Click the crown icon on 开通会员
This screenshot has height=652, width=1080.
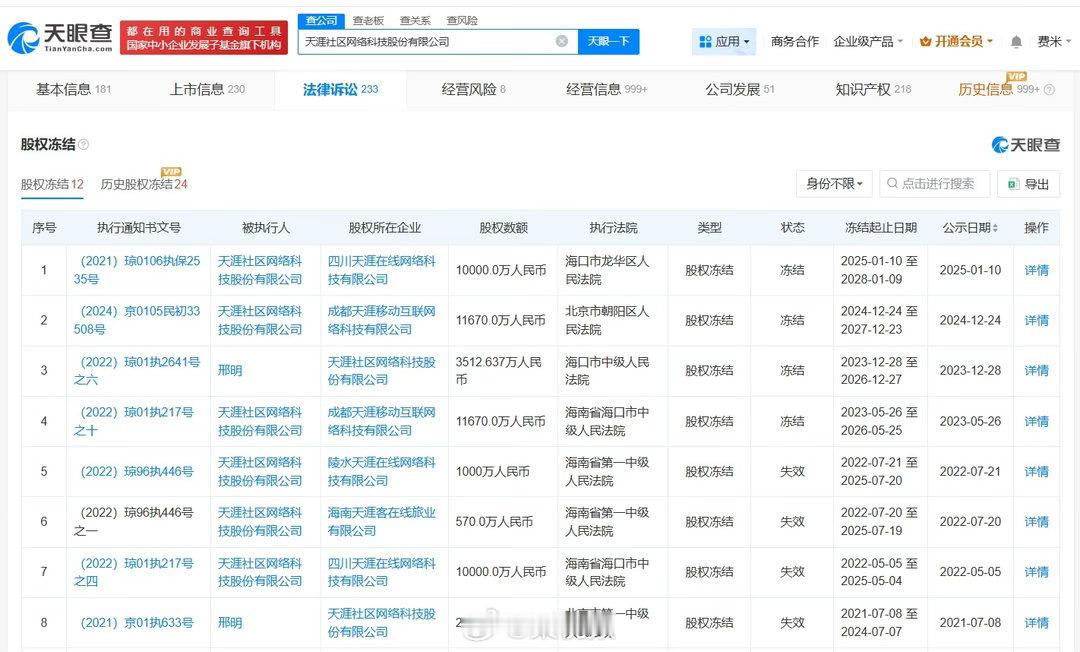click(926, 41)
